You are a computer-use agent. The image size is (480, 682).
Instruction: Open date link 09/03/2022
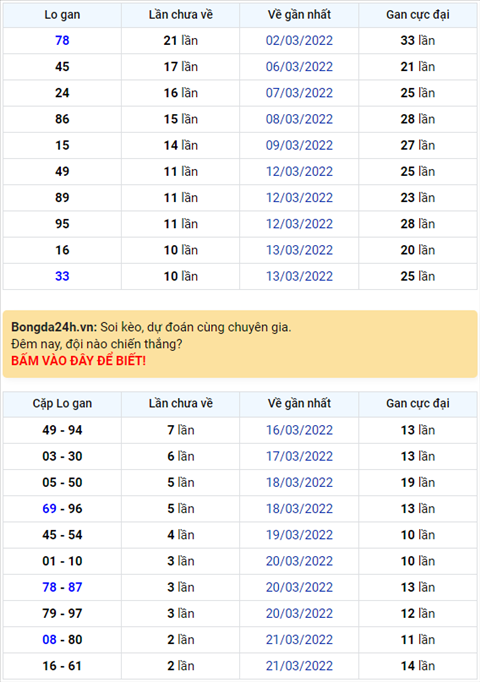coord(299,145)
